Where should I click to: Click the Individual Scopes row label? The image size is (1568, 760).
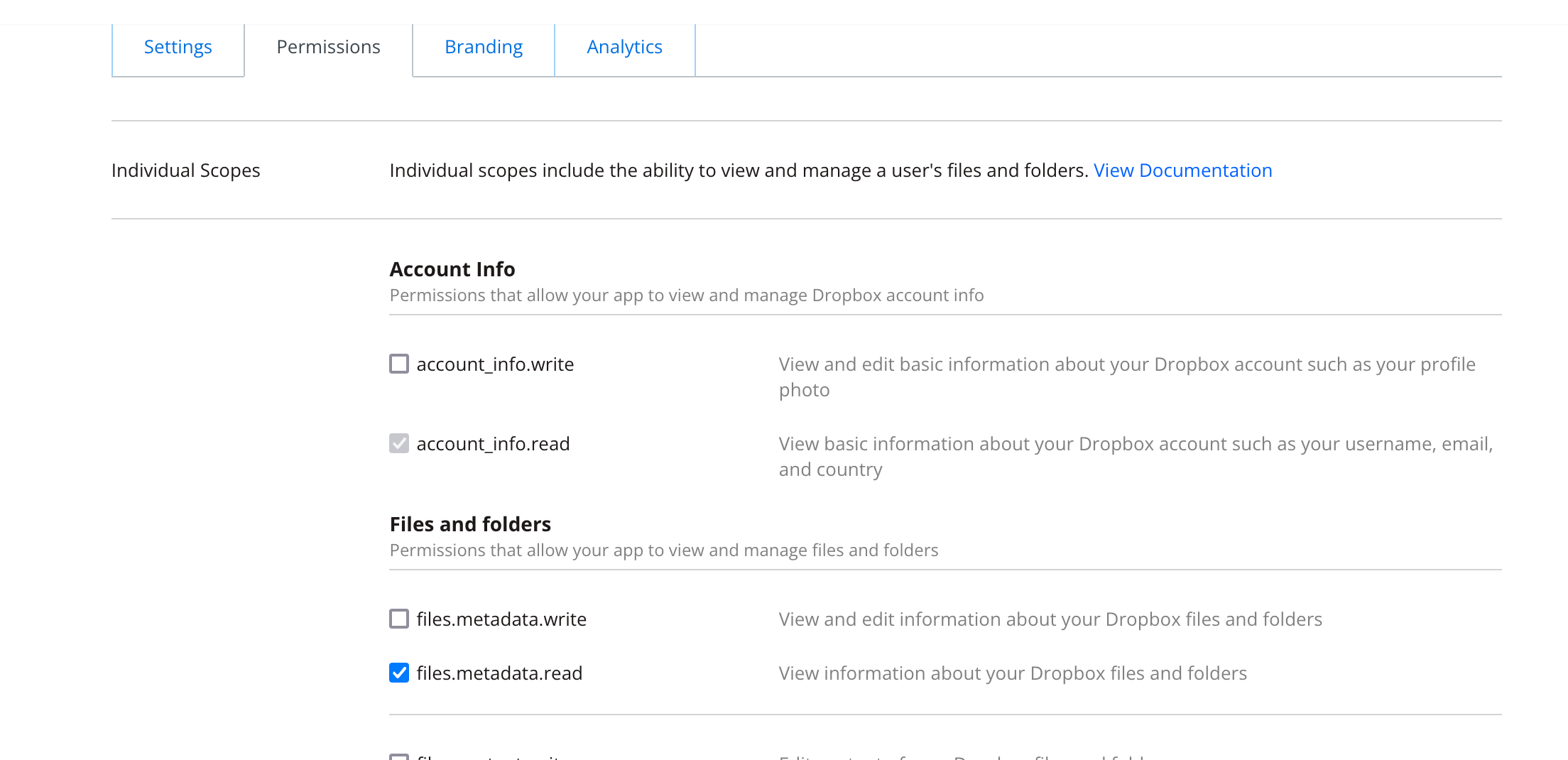pos(185,170)
